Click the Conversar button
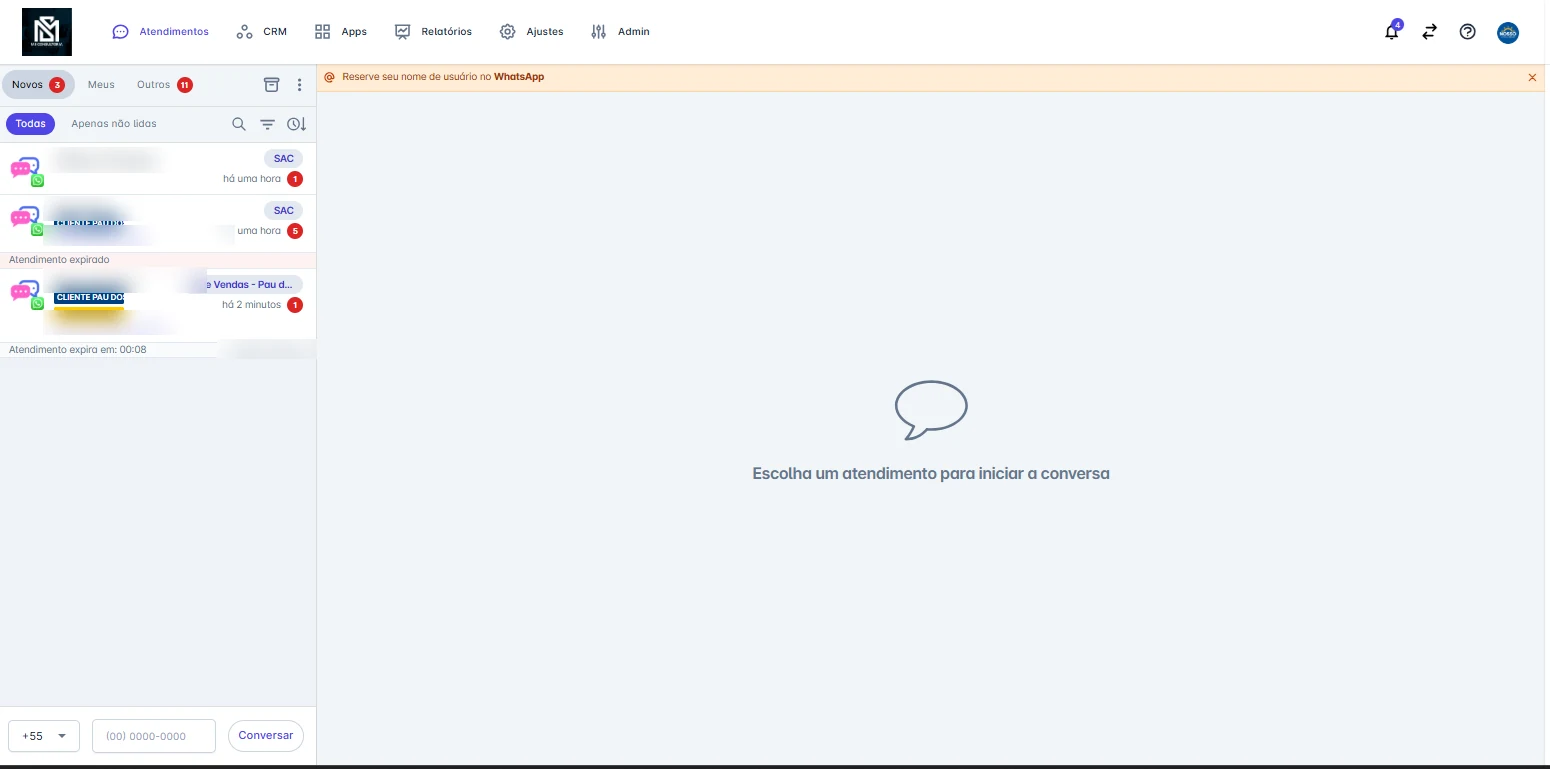1550x769 pixels. pos(266,736)
